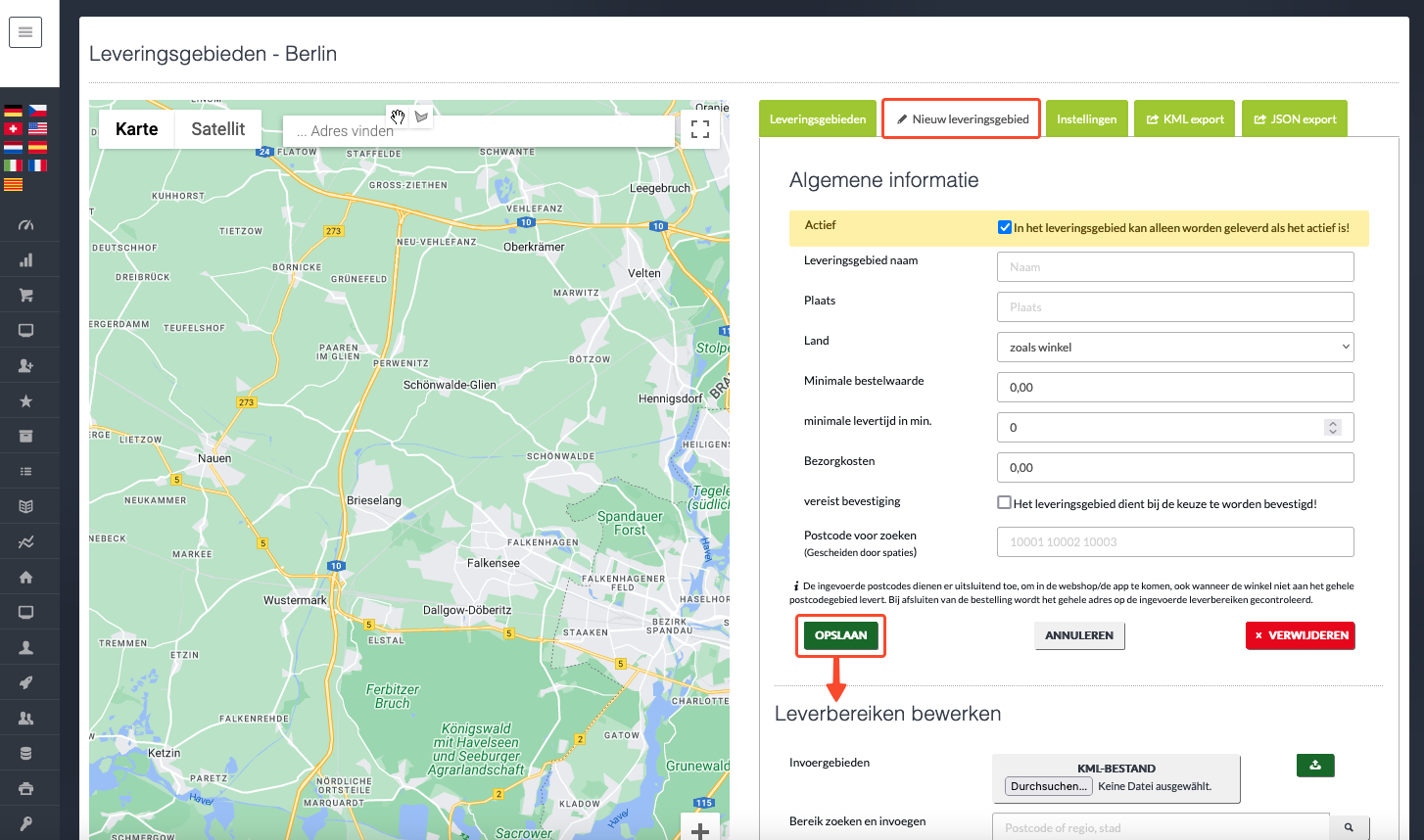Click the KML export tab
Screen dimensions: 1424x840
[1185, 119]
